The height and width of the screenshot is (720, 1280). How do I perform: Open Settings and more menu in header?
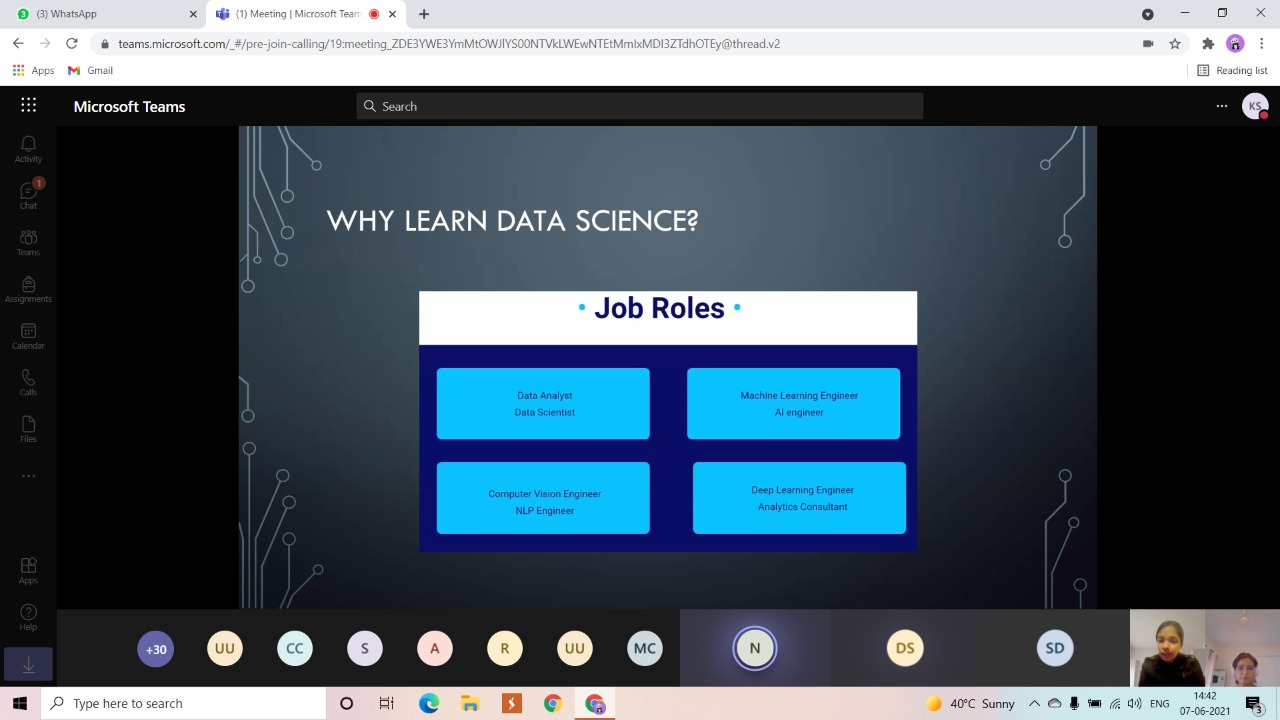pyautogui.click(x=1221, y=106)
